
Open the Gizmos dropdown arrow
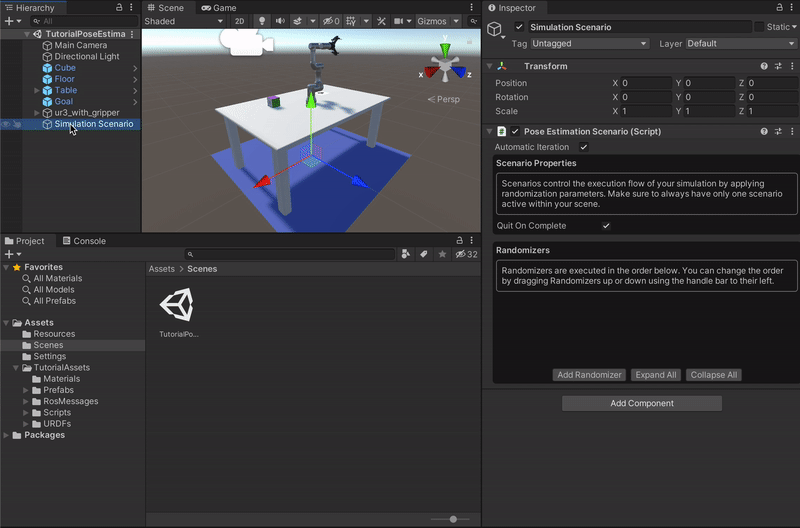[x=456, y=21]
